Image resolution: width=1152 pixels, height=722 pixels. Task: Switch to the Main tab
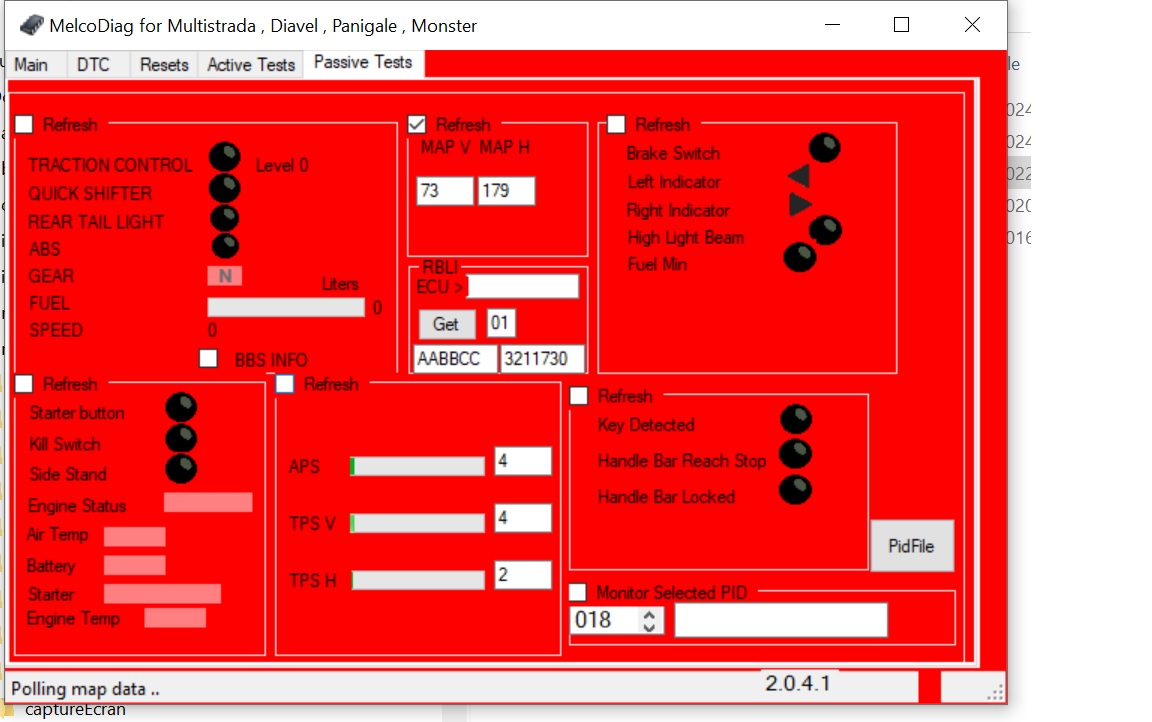(31, 65)
